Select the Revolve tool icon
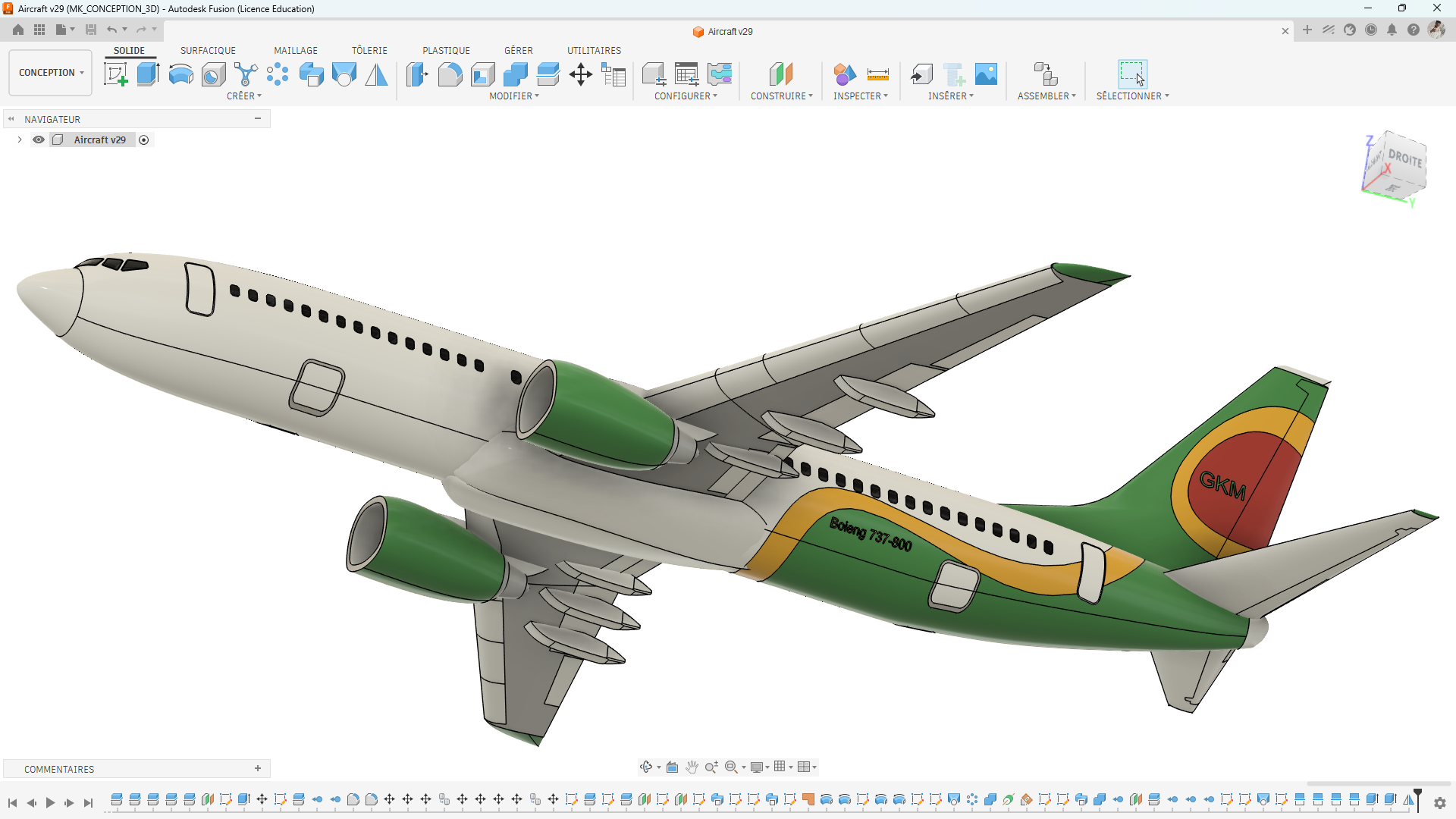 pyautogui.click(x=180, y=74)
